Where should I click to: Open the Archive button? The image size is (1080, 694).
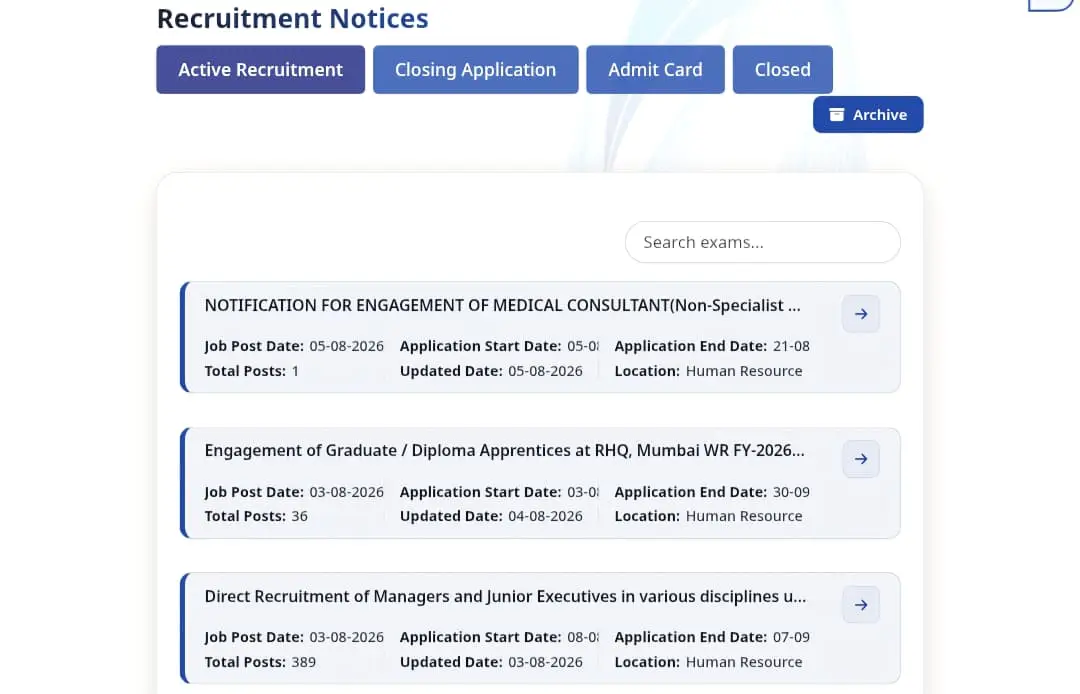pyautogui.click(x=868, y=114)
